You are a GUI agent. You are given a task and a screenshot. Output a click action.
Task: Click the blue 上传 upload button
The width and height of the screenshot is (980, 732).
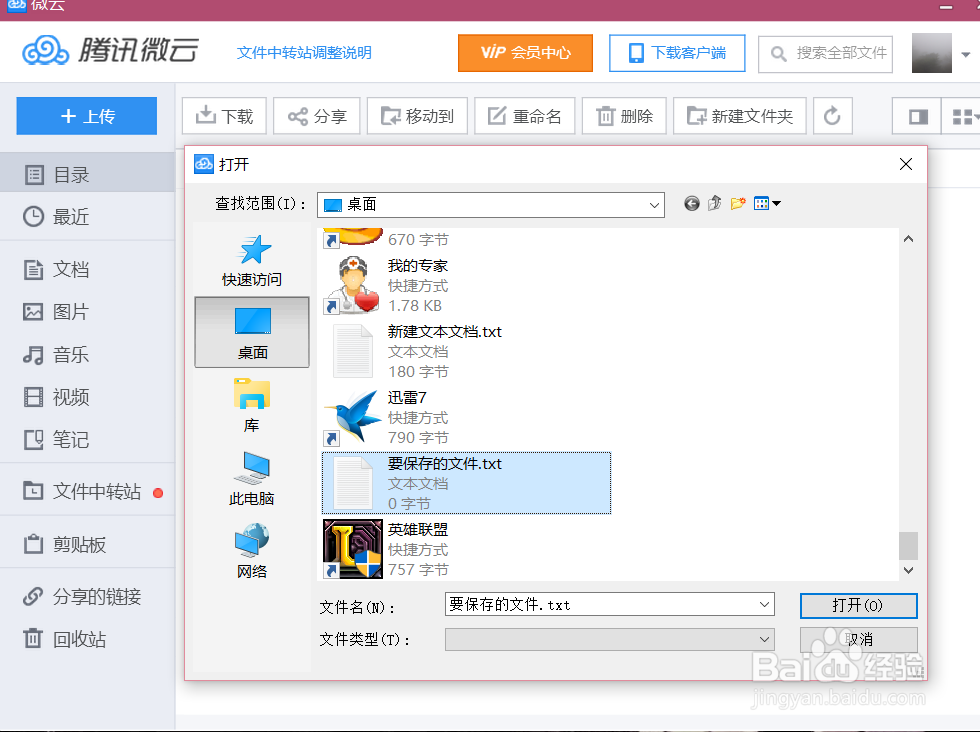tap(87, 116)
